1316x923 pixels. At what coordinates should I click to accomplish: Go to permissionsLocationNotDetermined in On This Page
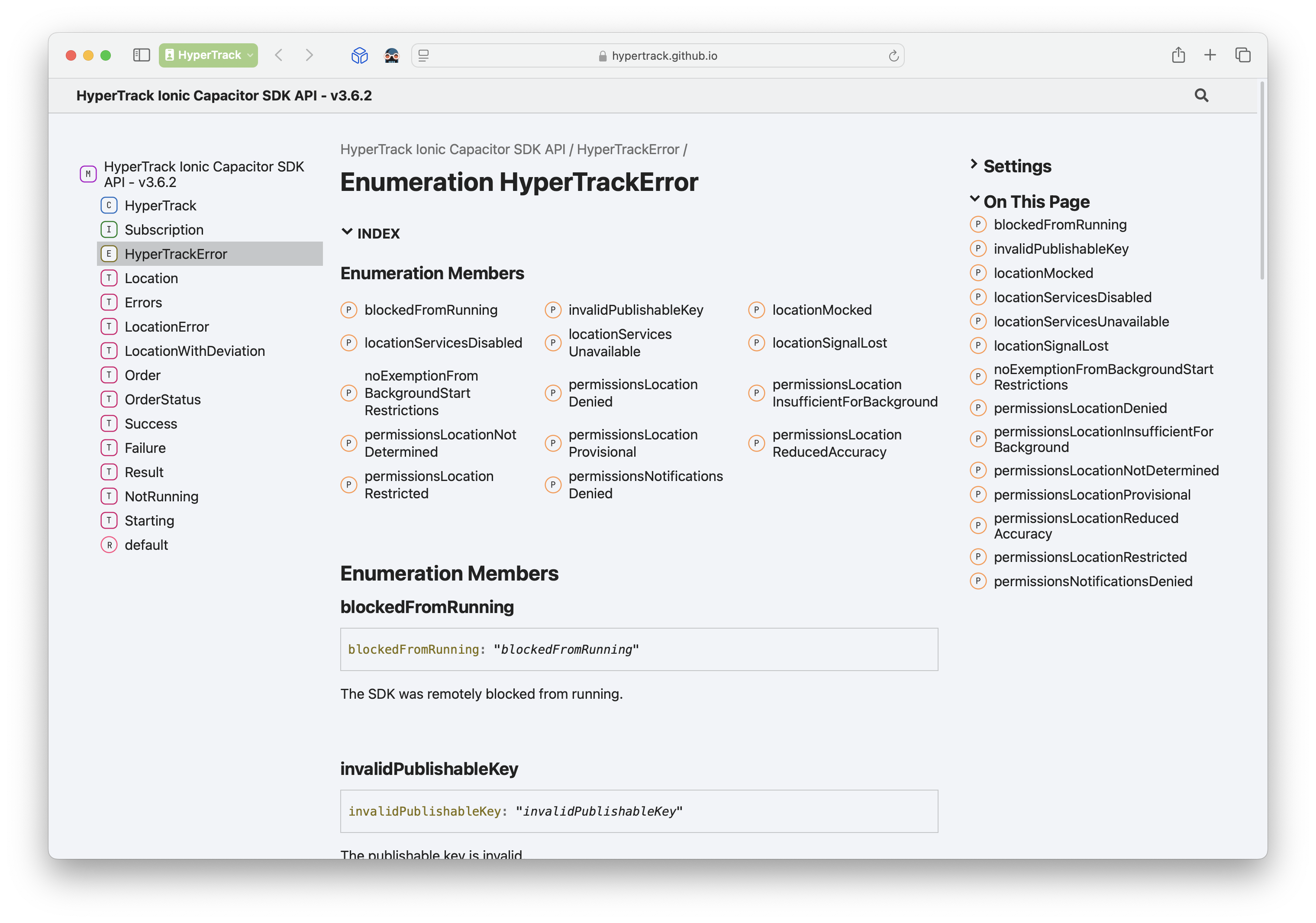[x=1106, y=470]
